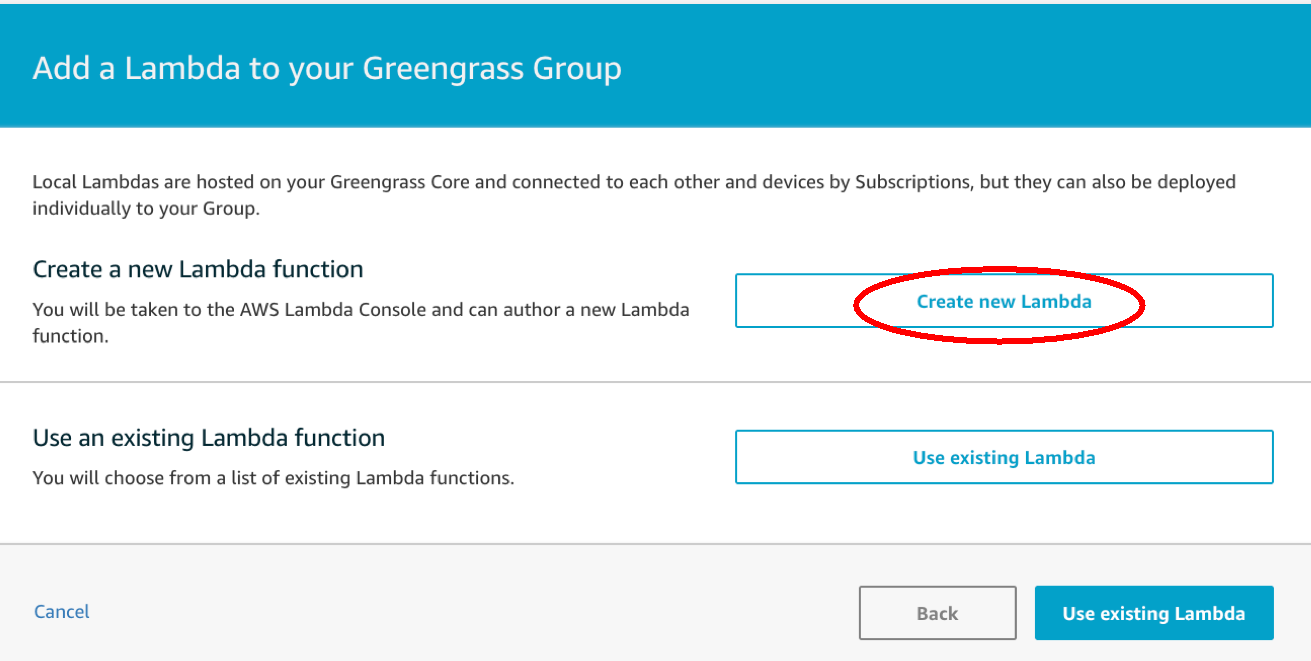Click the divider line between the two Lambda sections
This screenshot has height=661, width=1311.
point(655,382)
